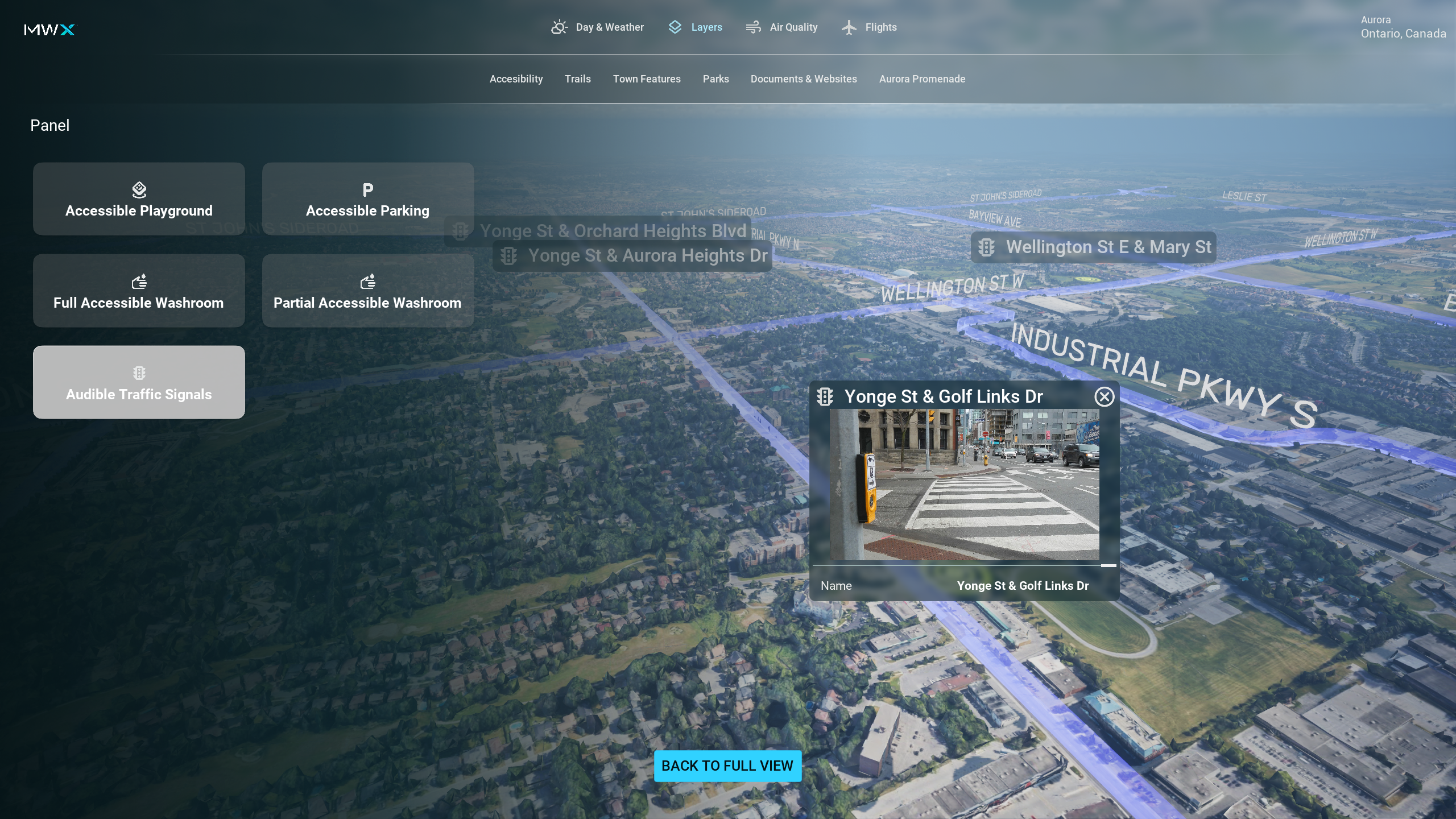The width and height of the screenshot is (1456, 819).
Task: Close the Yonge St & Golf Links Dr popup
Action: point(1104,396)
